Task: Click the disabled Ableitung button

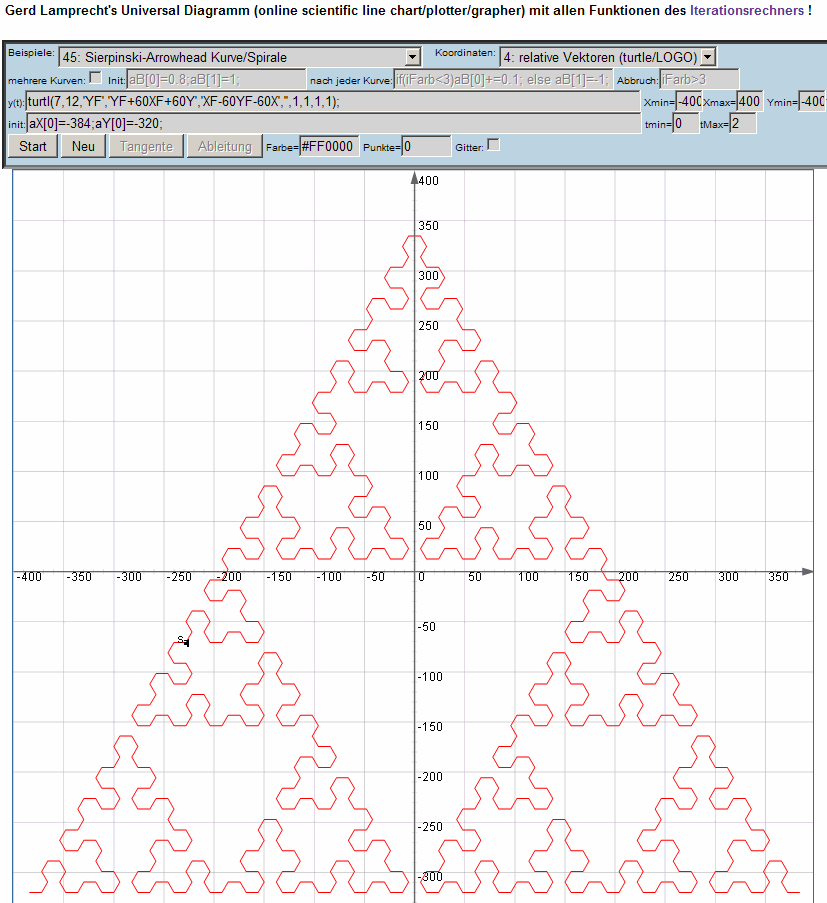Action: [x=225, y=146]
